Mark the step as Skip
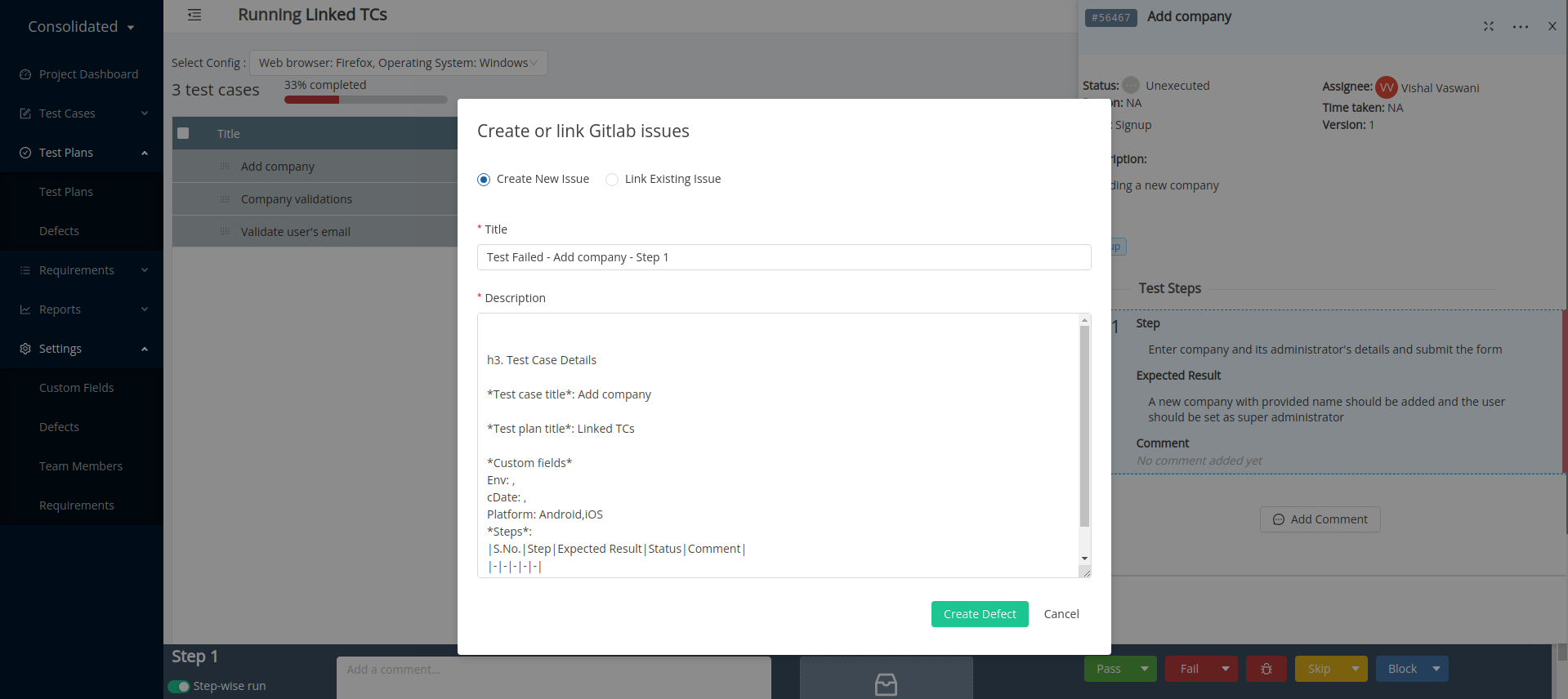 pyautogui.click(x=1320, y=669)
